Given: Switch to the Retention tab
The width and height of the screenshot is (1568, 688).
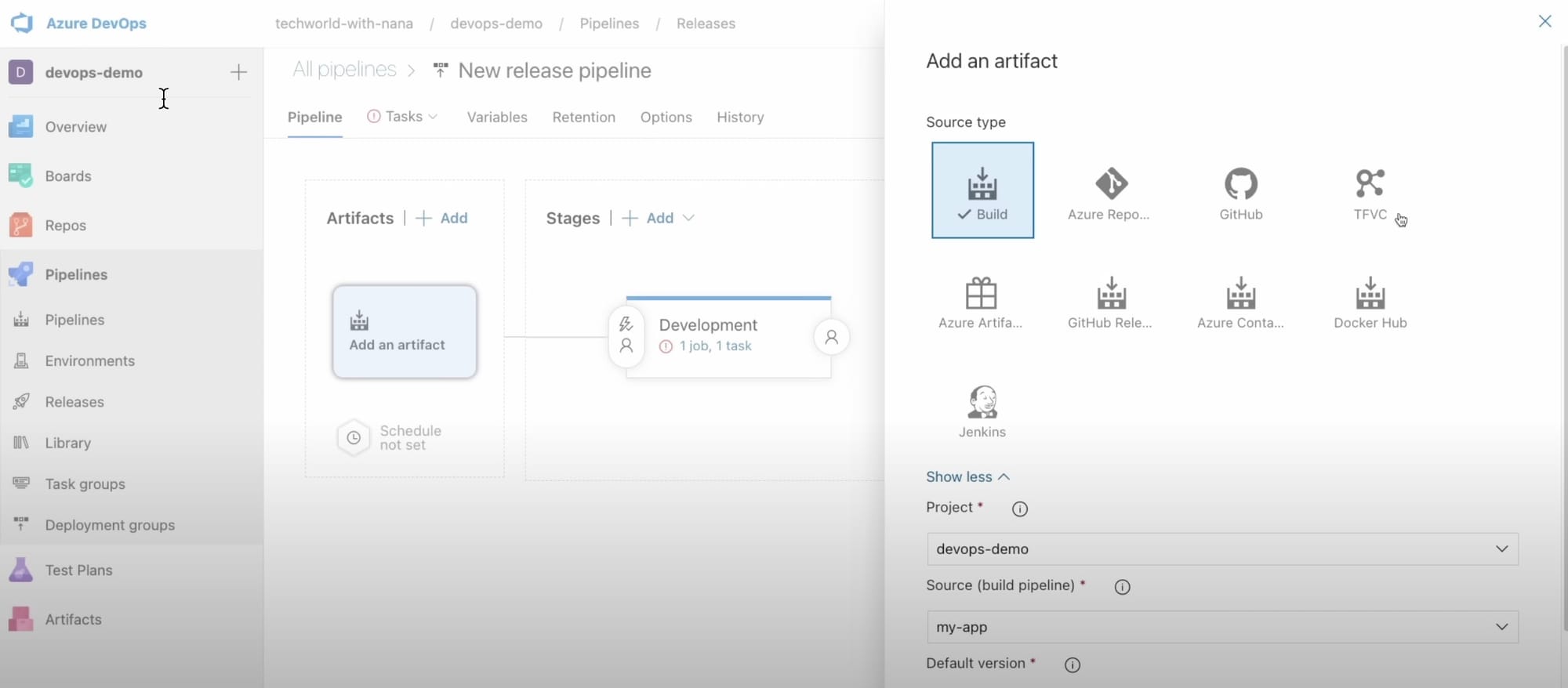Looking at the screenshot, I should click(x=583, y=117).
